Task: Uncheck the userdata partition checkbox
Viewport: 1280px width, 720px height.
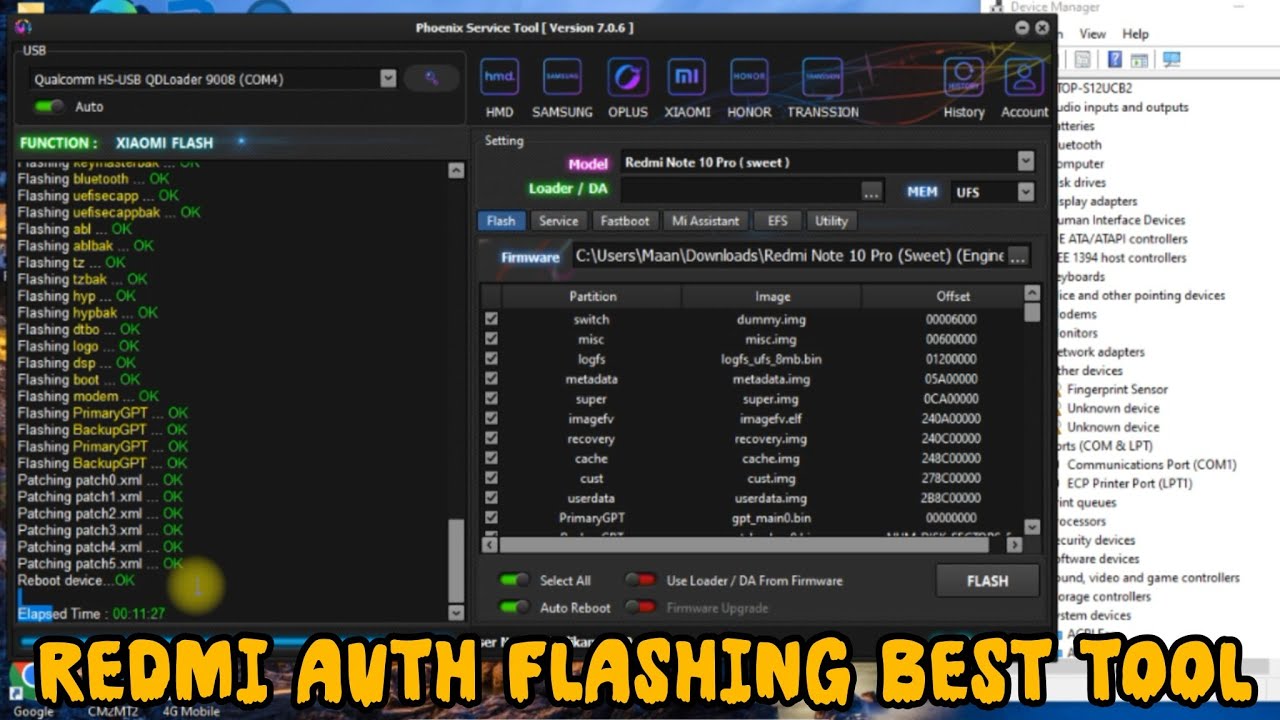Action: pos(491,497)
